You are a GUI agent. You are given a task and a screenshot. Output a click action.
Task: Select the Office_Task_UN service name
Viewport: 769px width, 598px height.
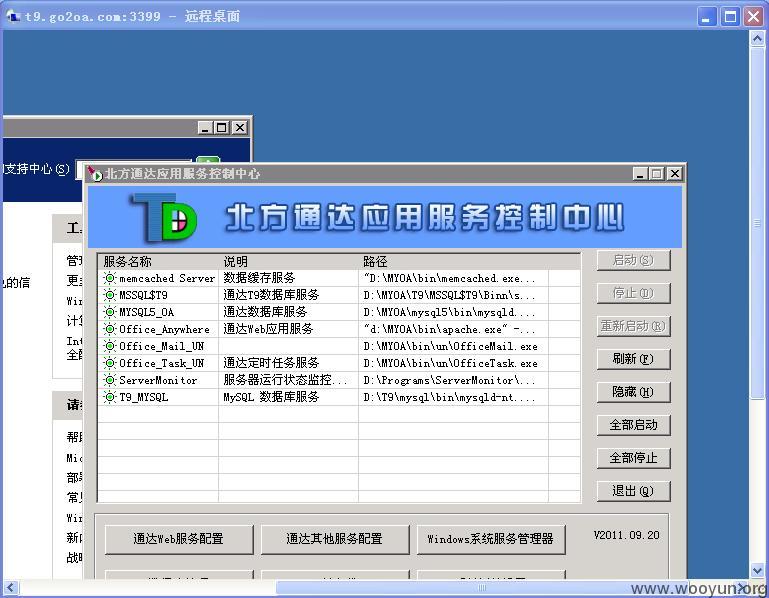161,363
